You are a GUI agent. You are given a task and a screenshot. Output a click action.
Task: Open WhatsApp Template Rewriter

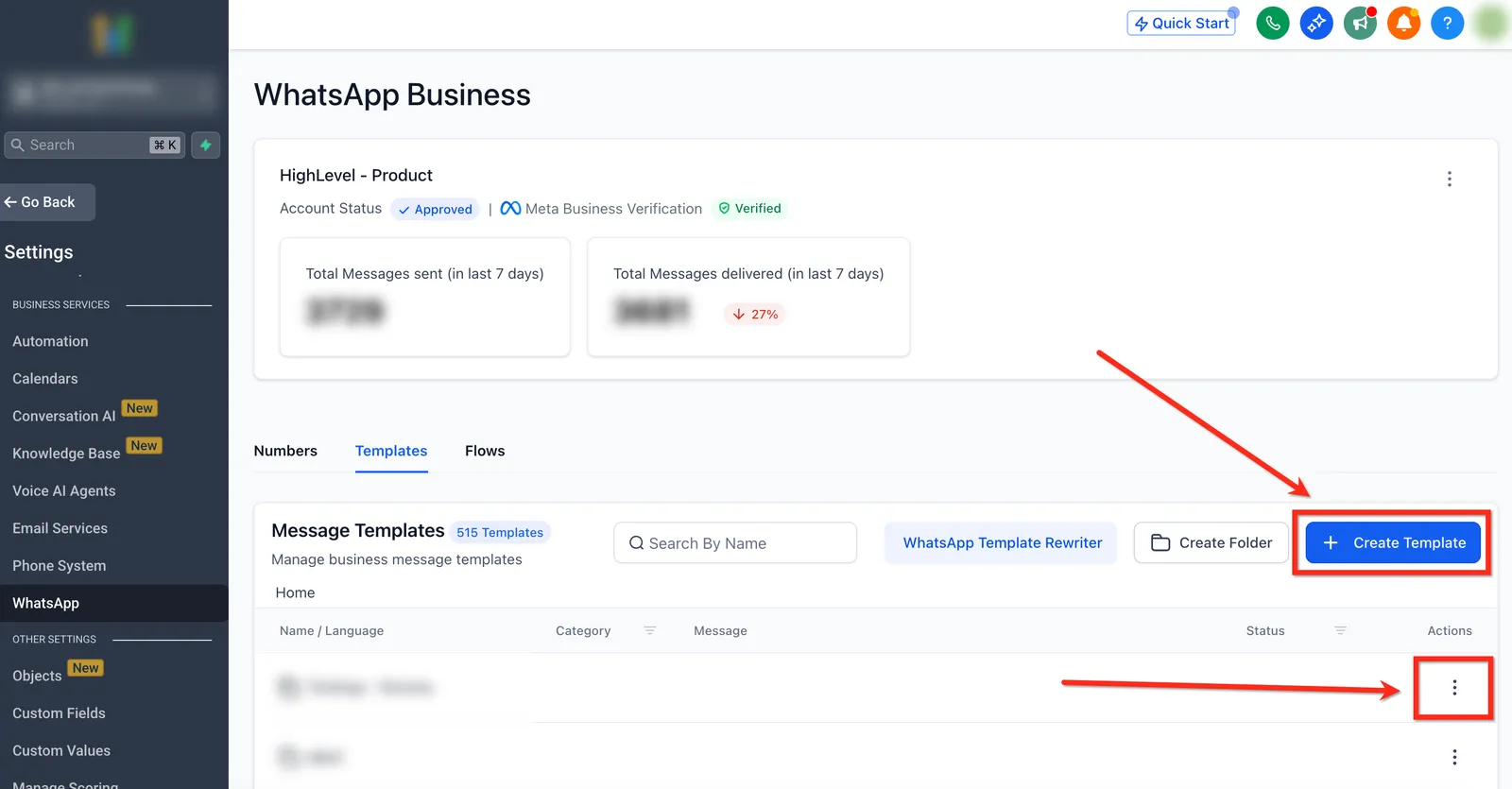(1002, 542)
